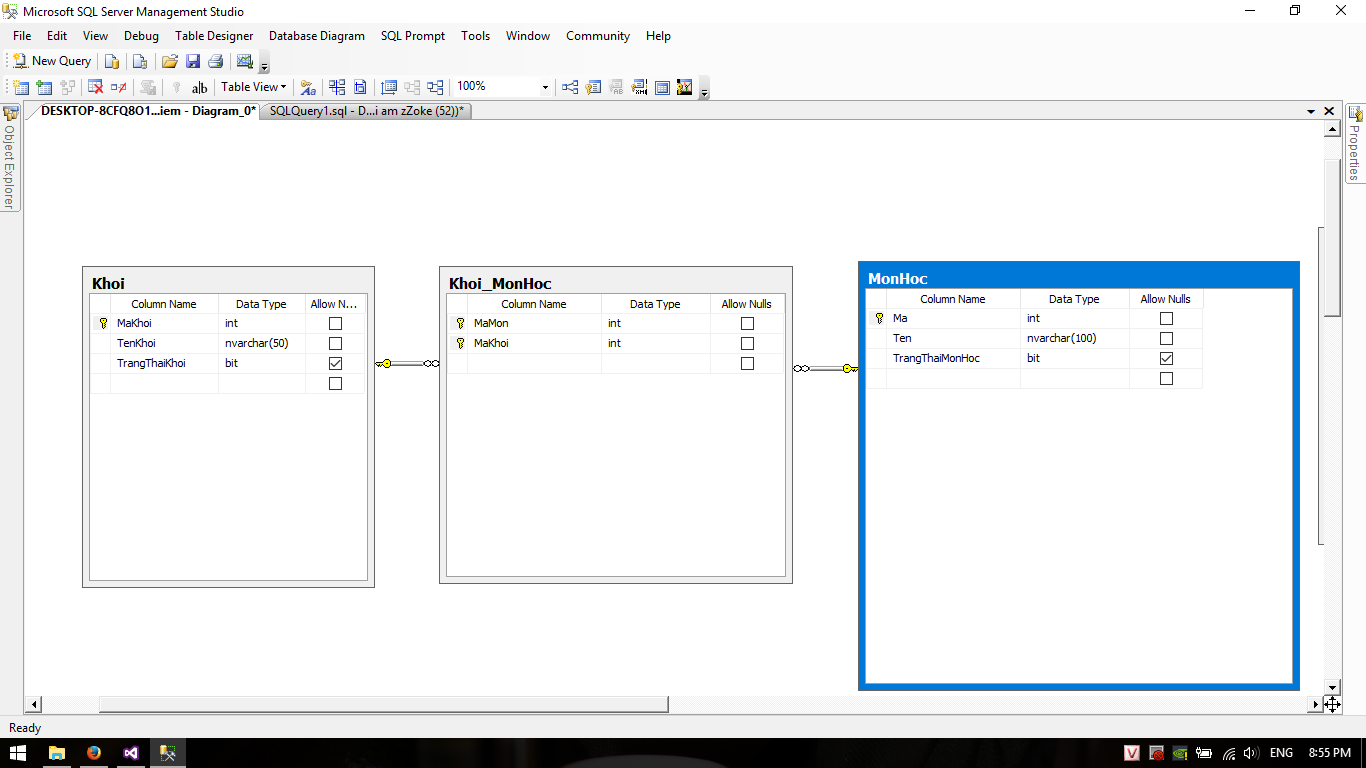Check Allow Nulls for MaMon in Khoi_MonHoc
The height and width of the screenshot is (768, 1366).
pos(747,323)
